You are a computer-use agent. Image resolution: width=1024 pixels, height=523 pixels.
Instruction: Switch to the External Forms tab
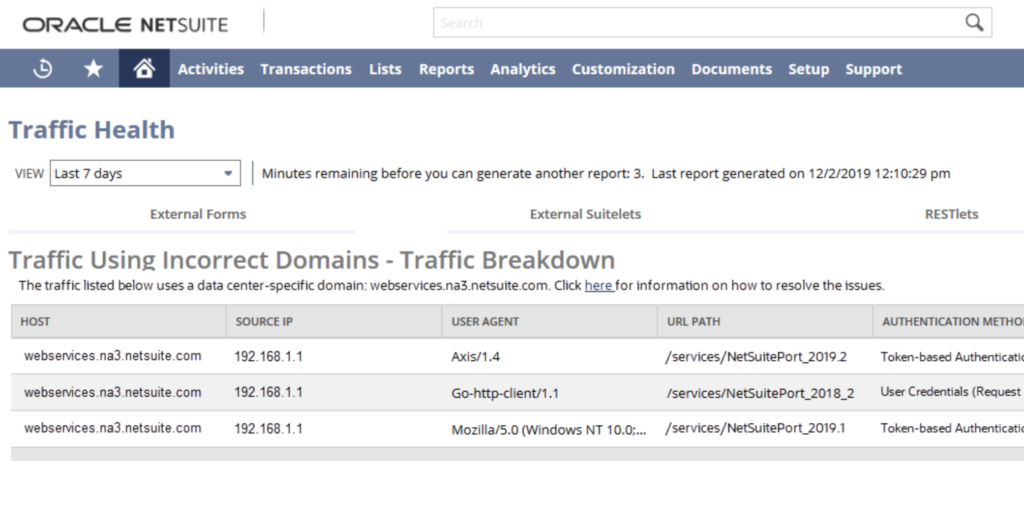click(198, 214)
